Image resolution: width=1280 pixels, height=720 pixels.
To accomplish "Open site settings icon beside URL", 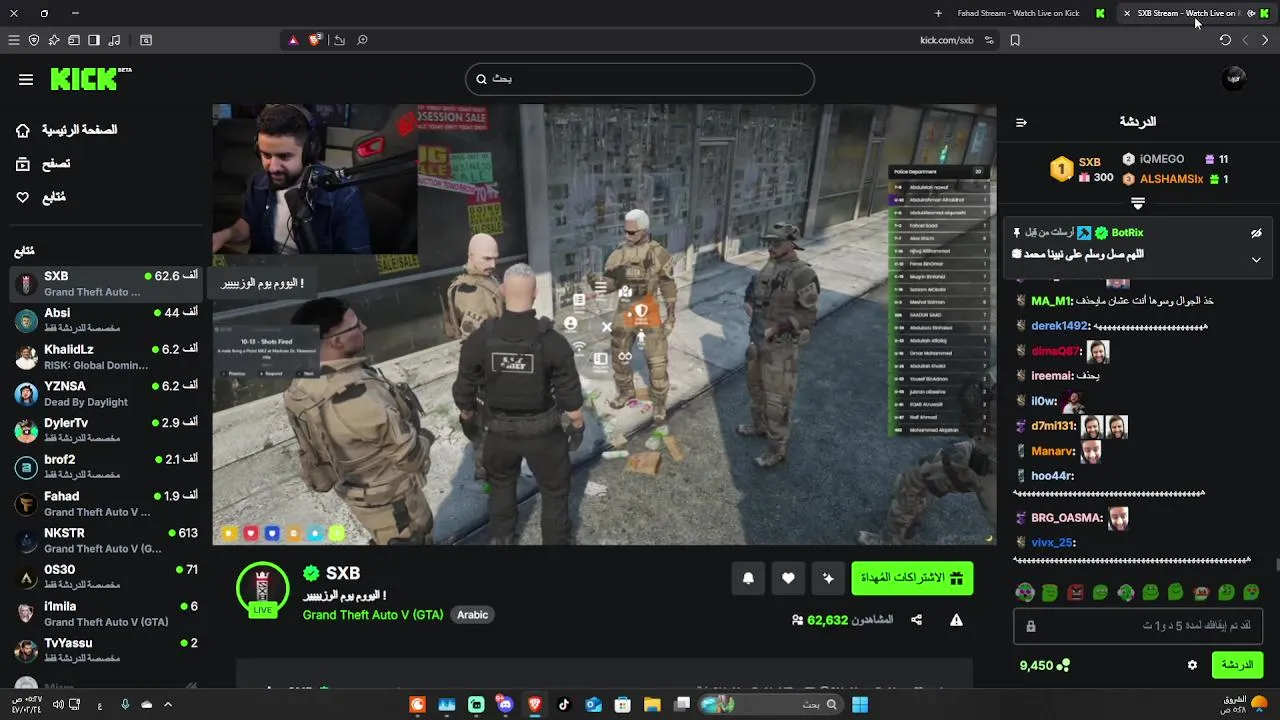I will (x=989, y=40).
